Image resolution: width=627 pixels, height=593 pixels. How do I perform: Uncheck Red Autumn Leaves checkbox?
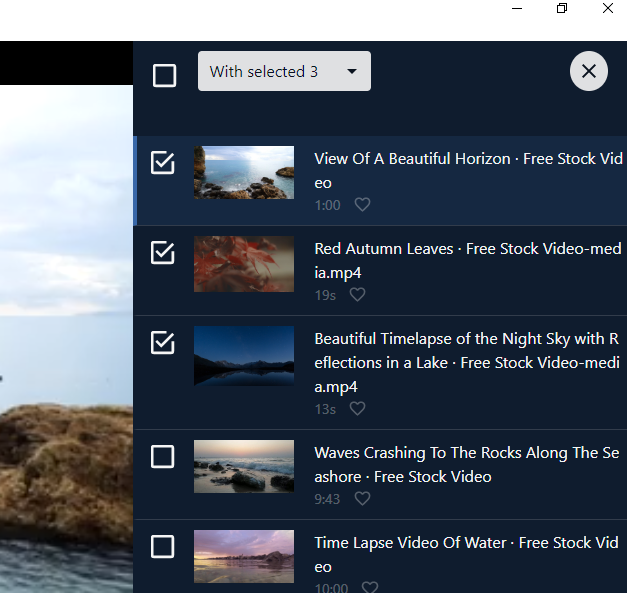tap(162, 253)
